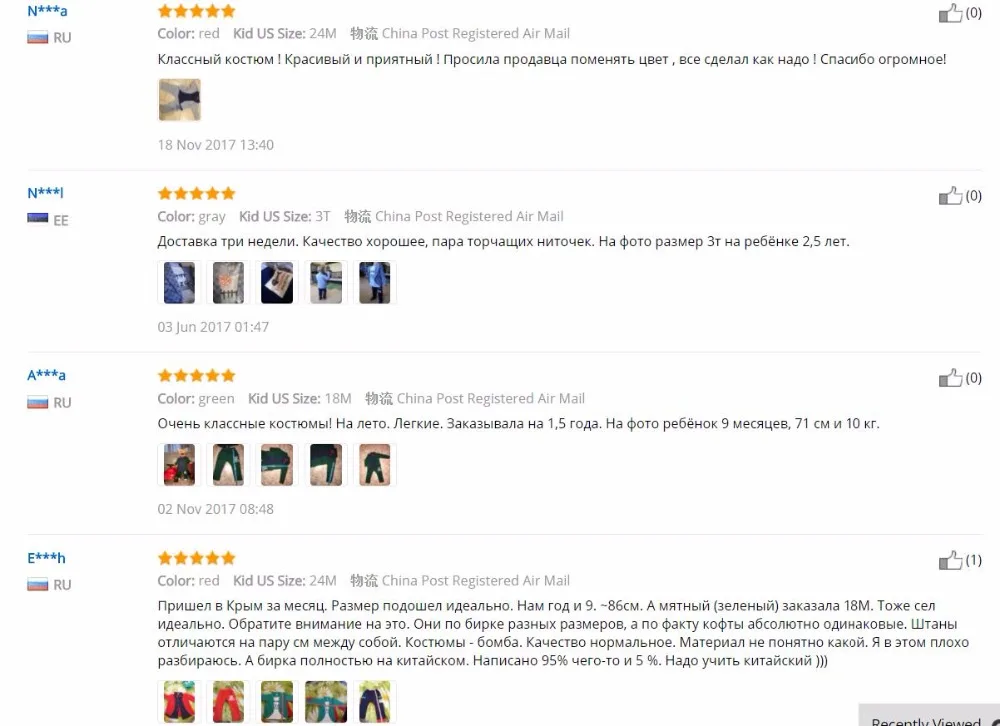Viewport: 1000px width, 726px height.
Task: Open reviewer profile E***h
Action: click(x=47, y=558)
